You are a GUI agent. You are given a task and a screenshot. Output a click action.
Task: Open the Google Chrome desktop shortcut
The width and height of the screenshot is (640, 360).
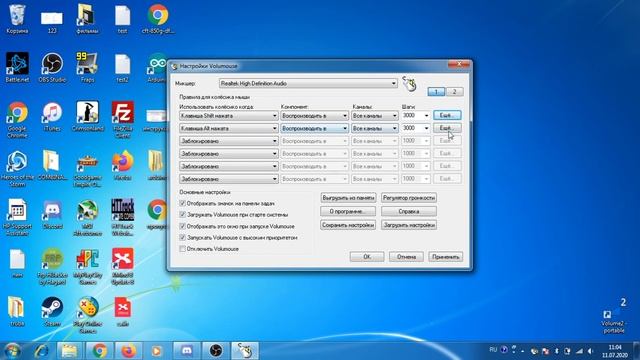(17, 119)
